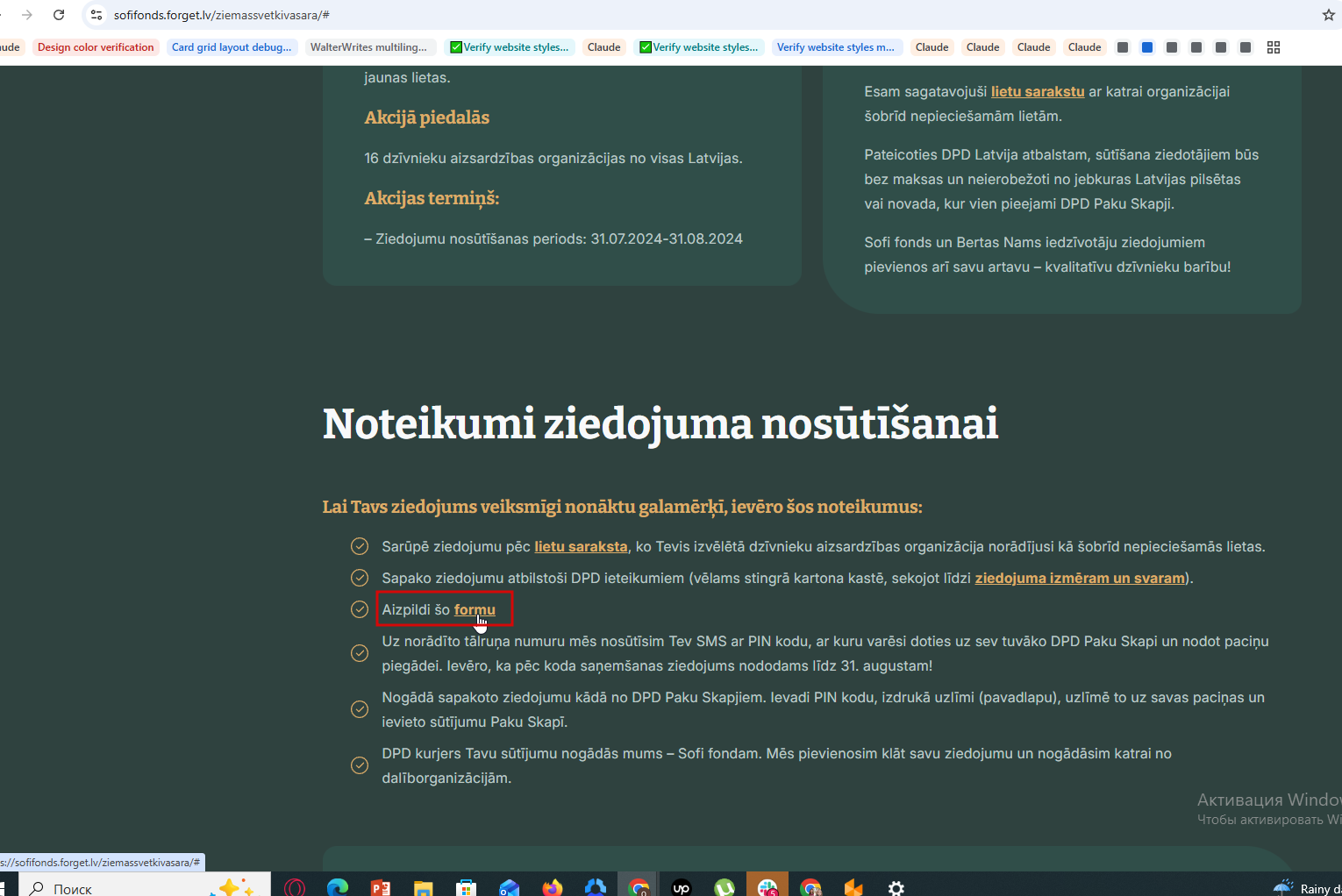
Task: Open the bookmark grid icon on bookmarks bar
Action: point(1274,47)
